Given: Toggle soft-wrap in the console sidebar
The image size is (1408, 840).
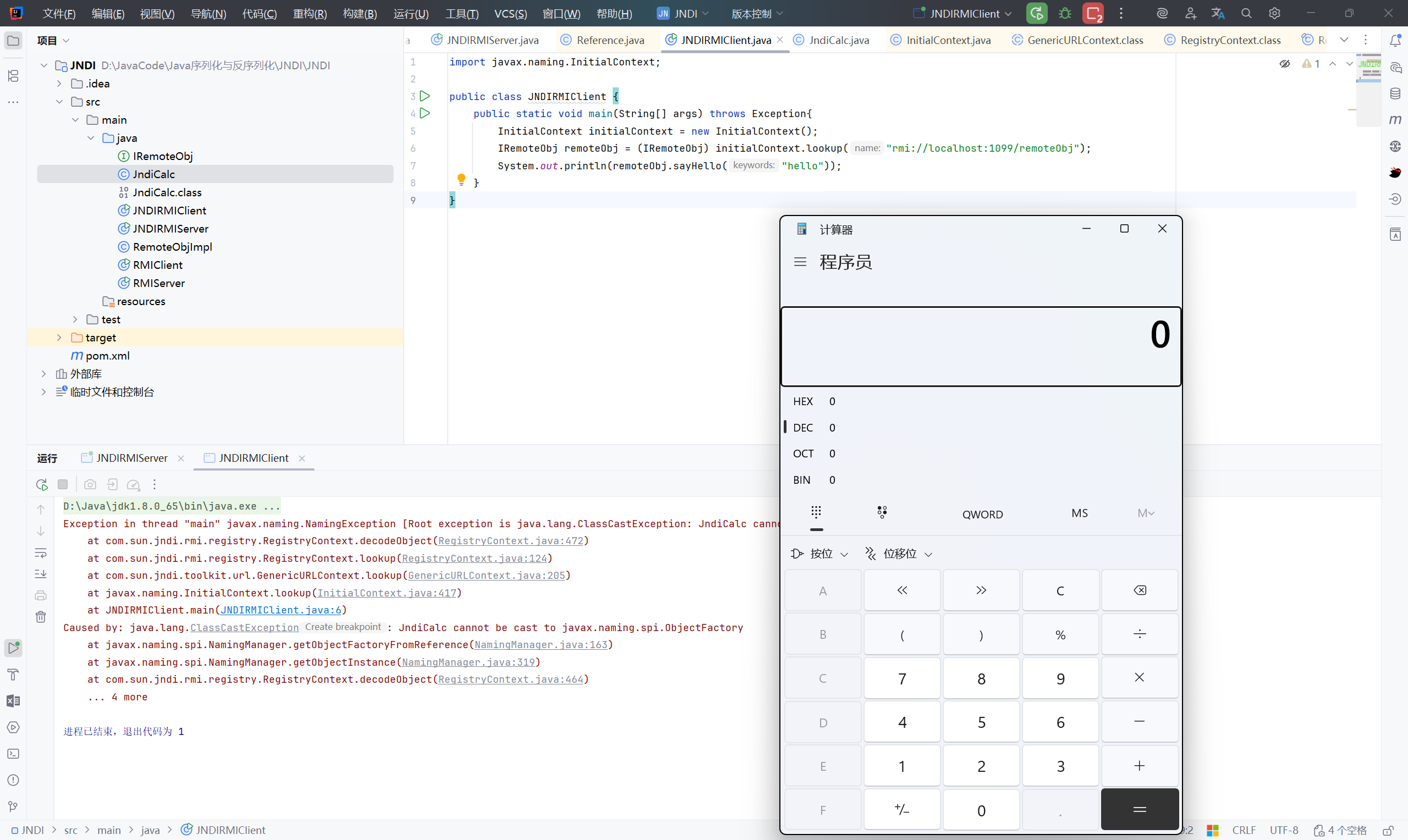Looking at the screenshot, I should click(x=41, y=552).
